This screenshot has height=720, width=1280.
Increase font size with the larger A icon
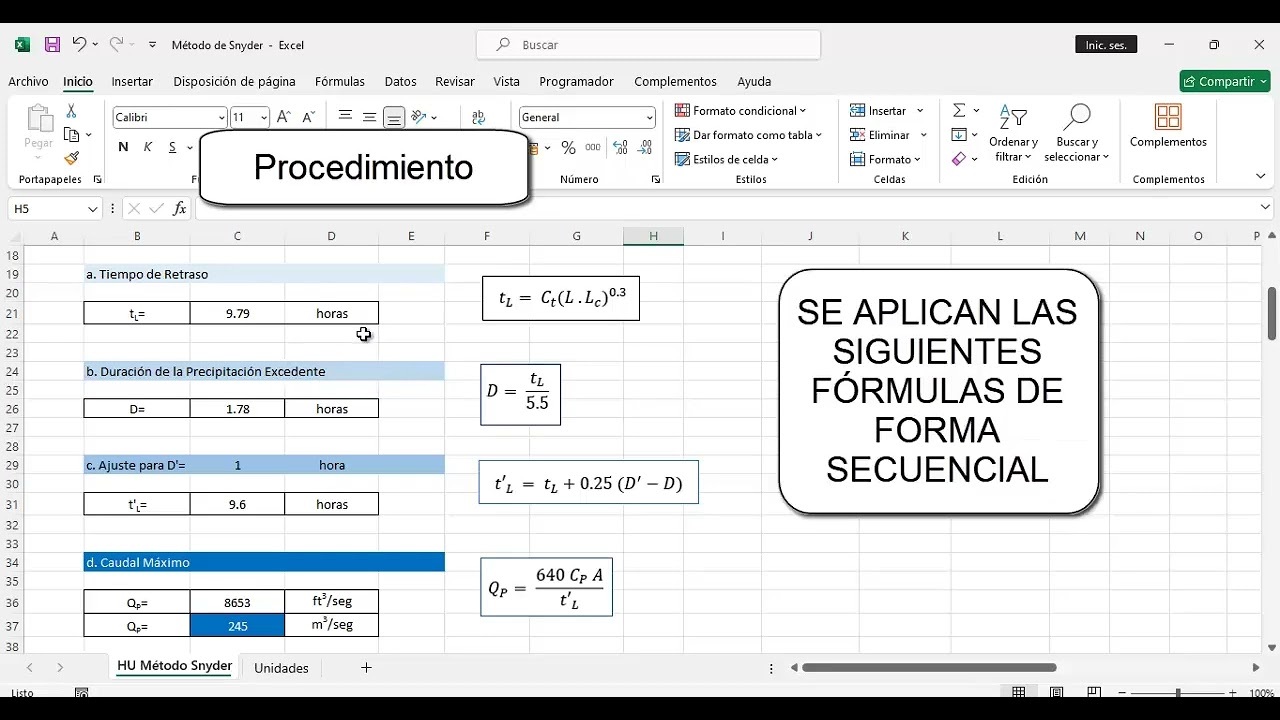(284, 117)
